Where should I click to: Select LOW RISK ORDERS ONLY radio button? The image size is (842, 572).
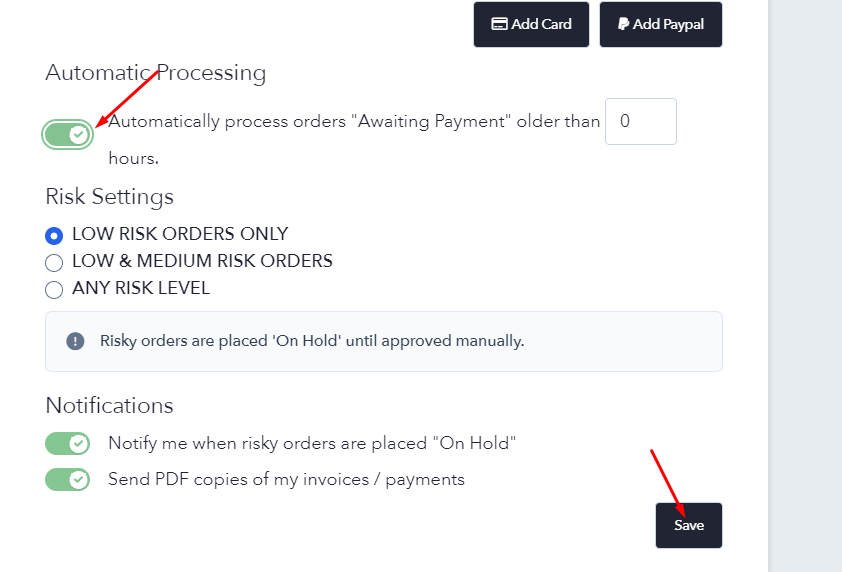click(x=54, y=235)
